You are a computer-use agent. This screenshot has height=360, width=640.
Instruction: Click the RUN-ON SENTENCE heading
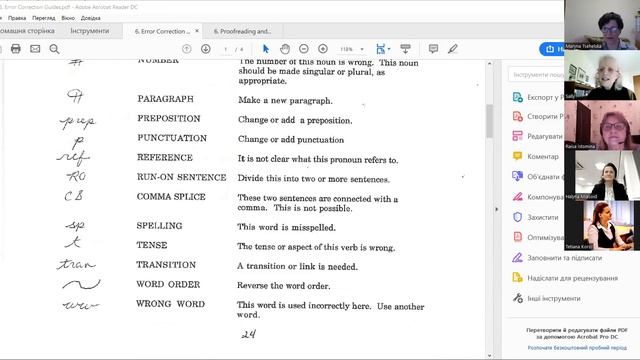coord(181,178)
